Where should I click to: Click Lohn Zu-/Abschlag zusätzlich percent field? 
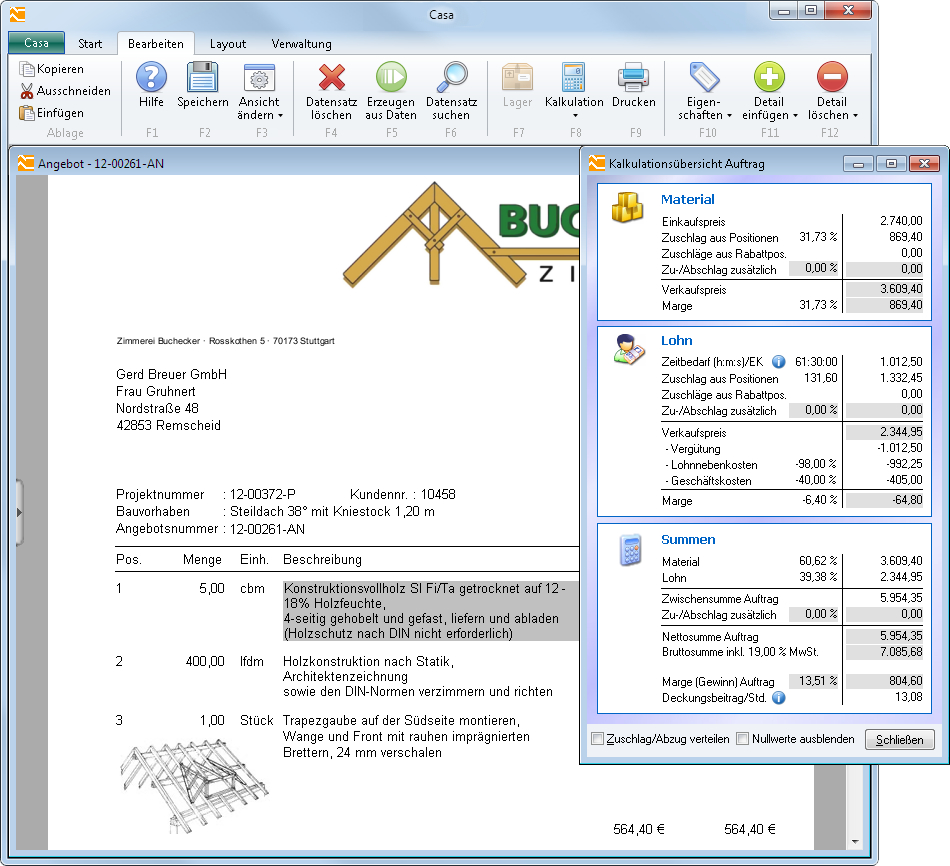pos(815,410)
